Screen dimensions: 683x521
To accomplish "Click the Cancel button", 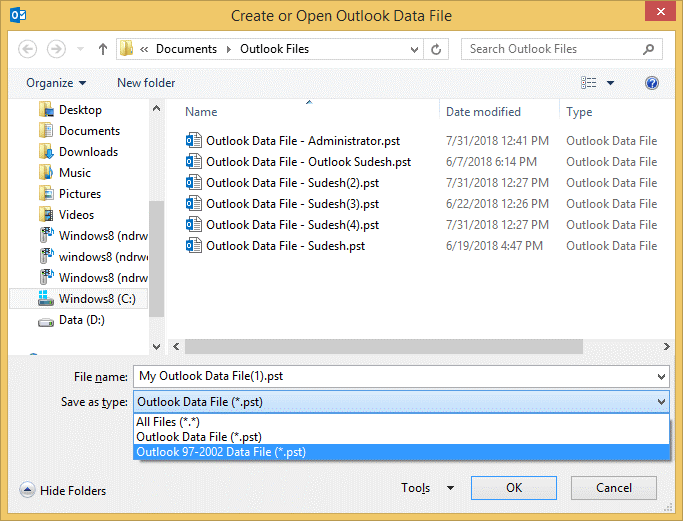I will click(613, 488).
